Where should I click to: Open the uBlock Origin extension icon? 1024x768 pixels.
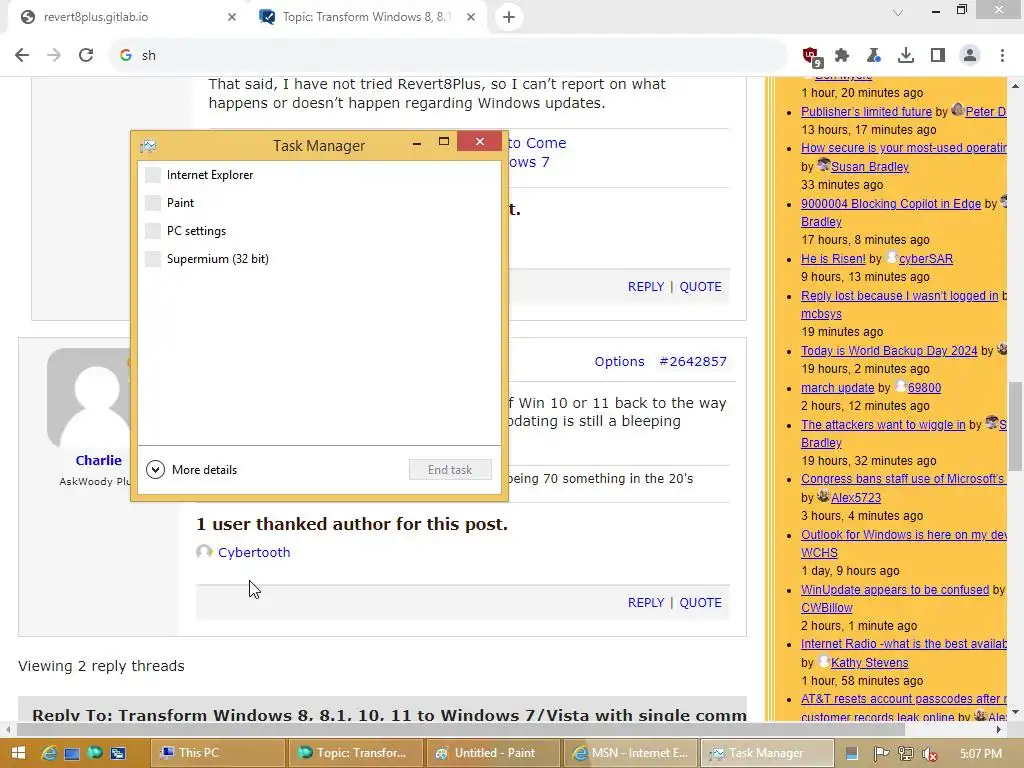click(812, 56)
